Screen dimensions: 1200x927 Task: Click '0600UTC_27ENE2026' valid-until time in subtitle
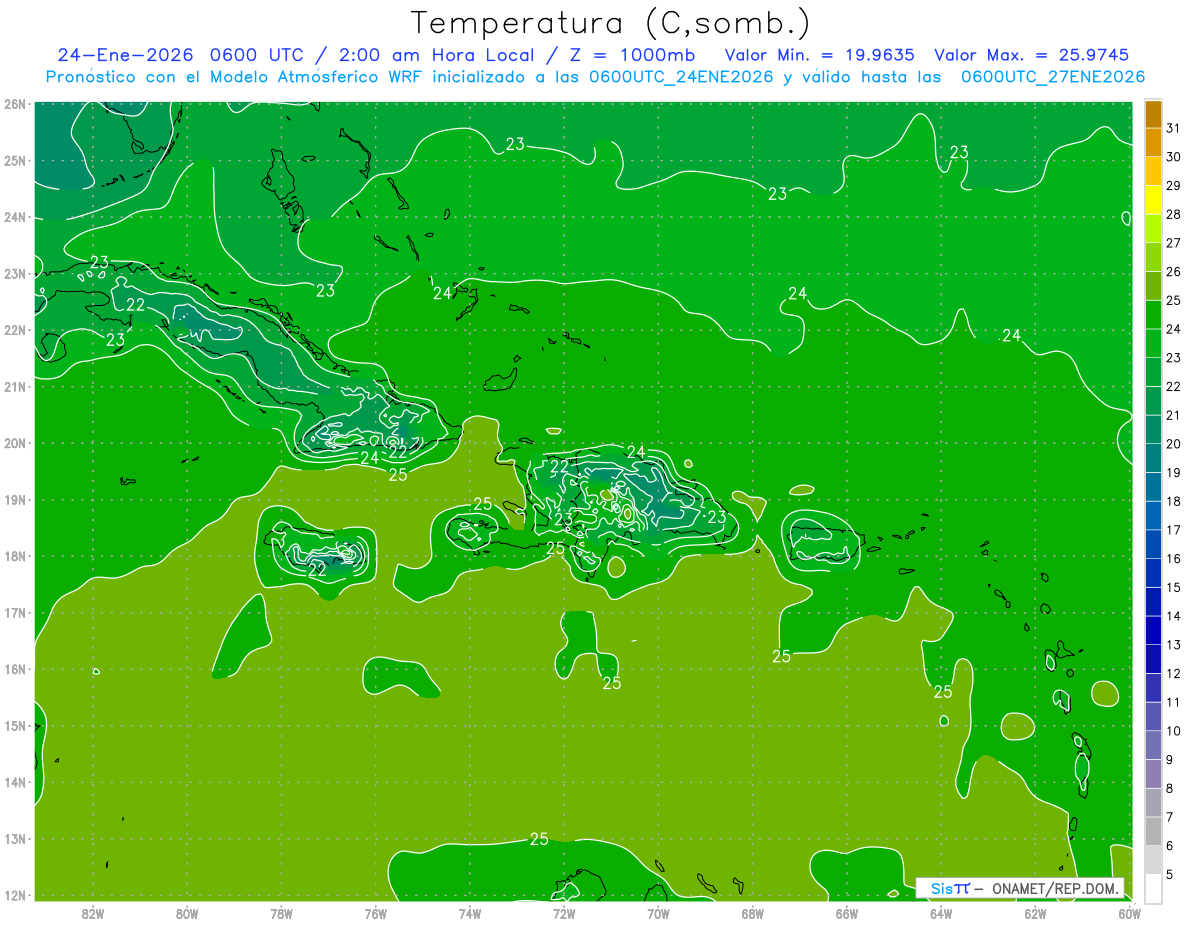1052,77
